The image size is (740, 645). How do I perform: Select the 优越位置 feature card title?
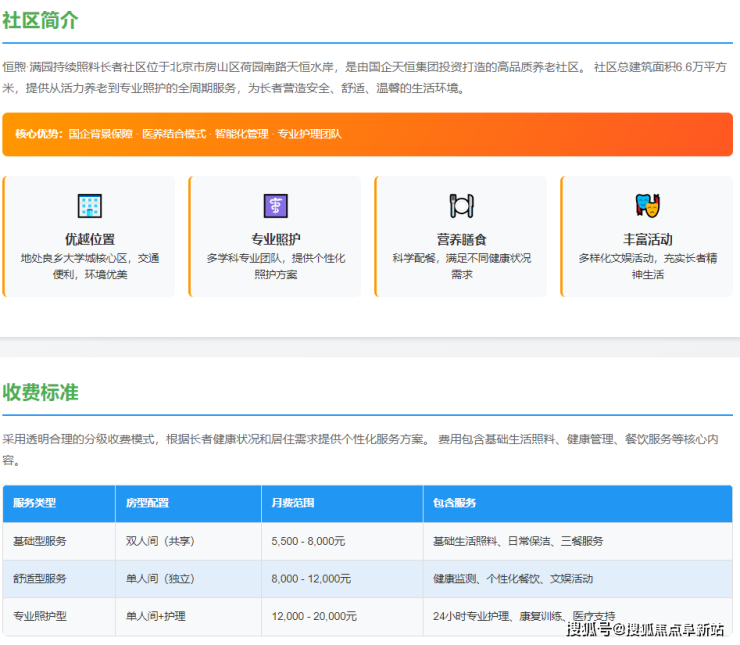pos(90,239)
